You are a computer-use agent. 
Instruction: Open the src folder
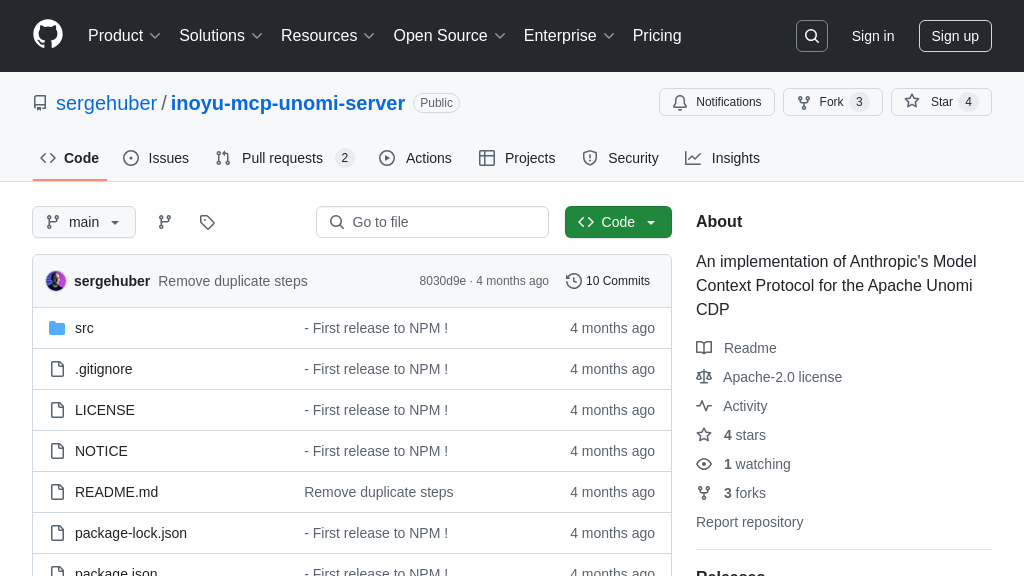(84, 328)
